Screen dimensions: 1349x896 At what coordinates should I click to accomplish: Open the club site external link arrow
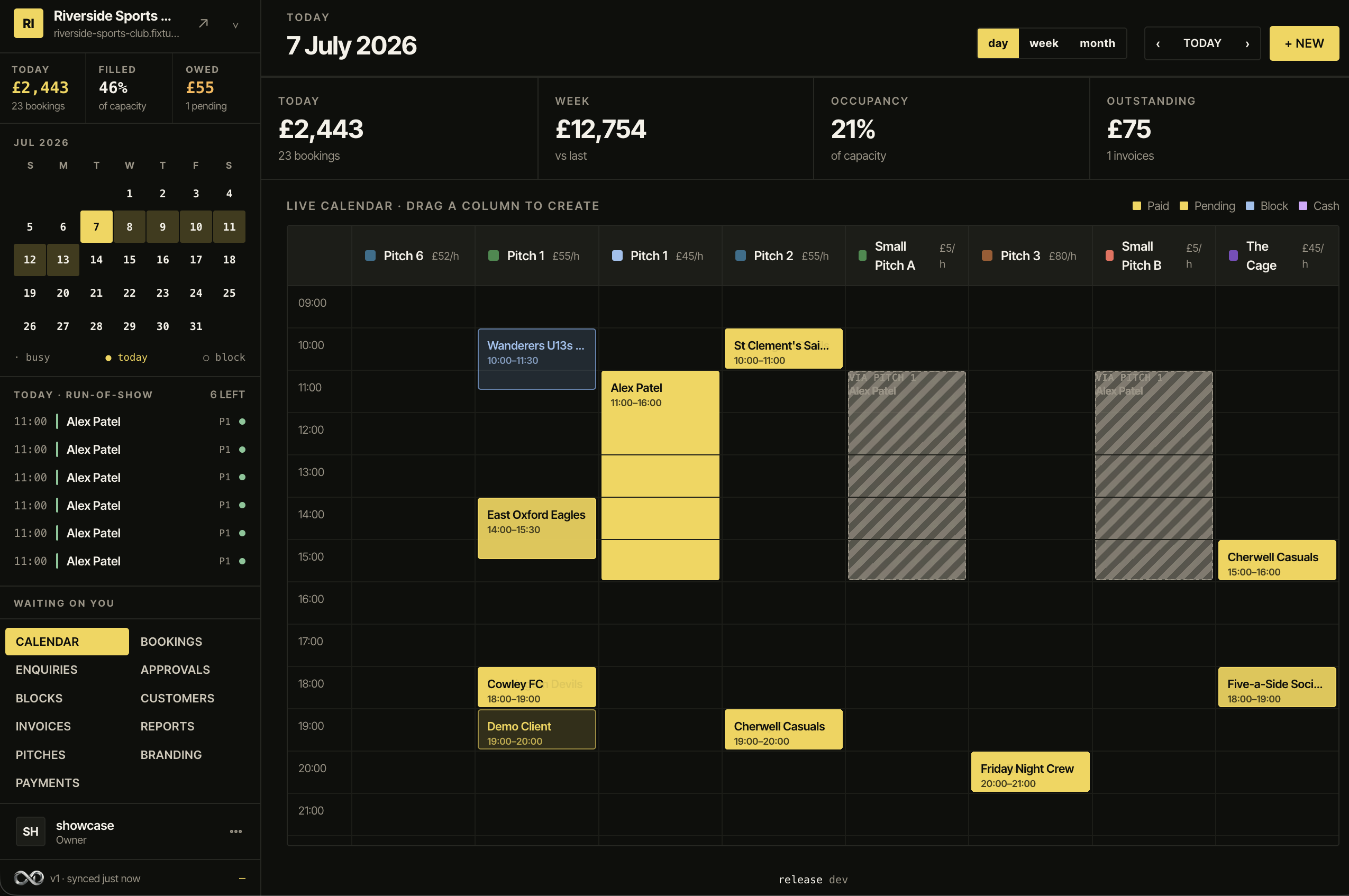[x=203, y=23]
